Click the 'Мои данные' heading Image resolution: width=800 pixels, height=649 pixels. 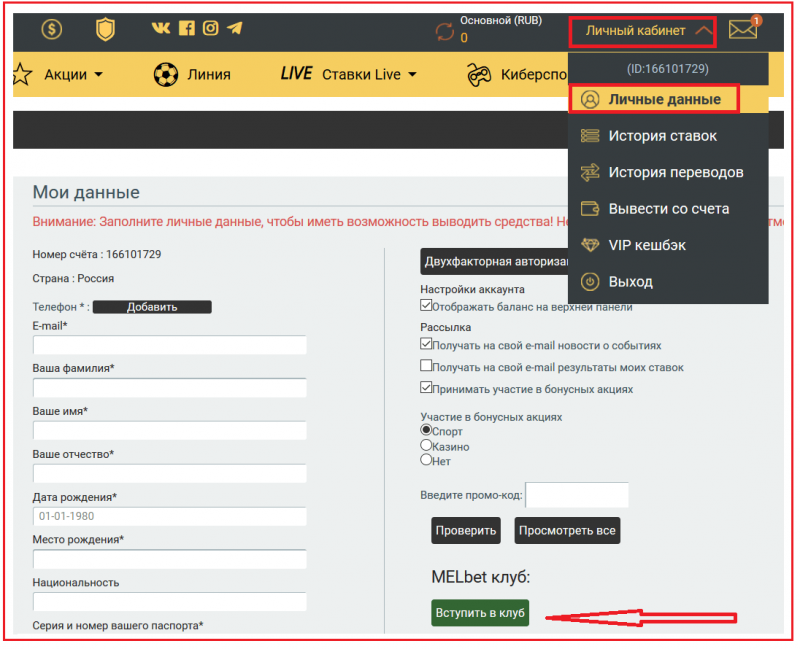tap(86, 192)
